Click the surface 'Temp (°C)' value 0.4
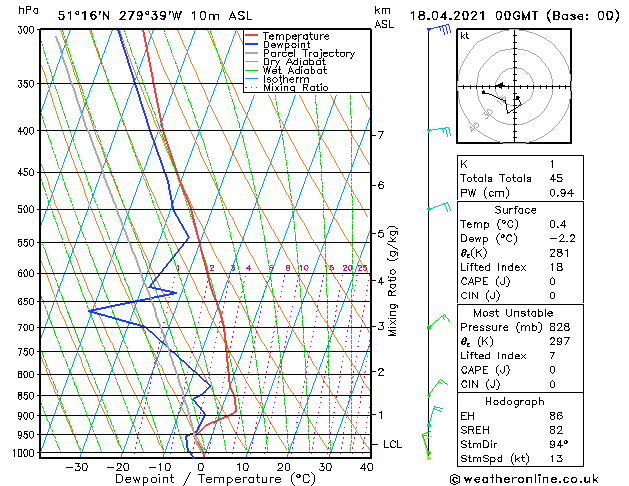This screenshot has width=629, height=486. [558, 224]
